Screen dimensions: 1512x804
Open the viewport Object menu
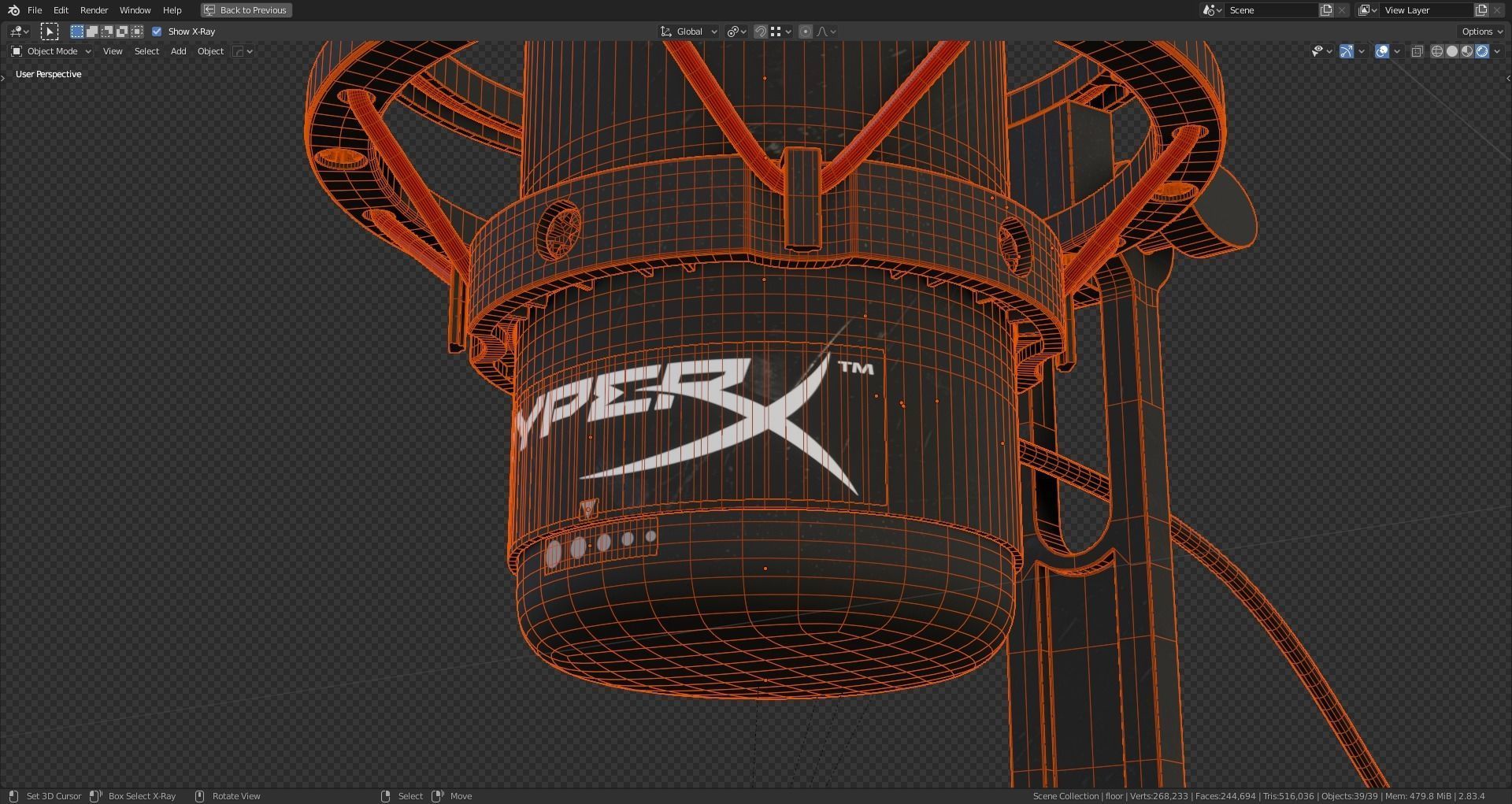coord(210,51)
